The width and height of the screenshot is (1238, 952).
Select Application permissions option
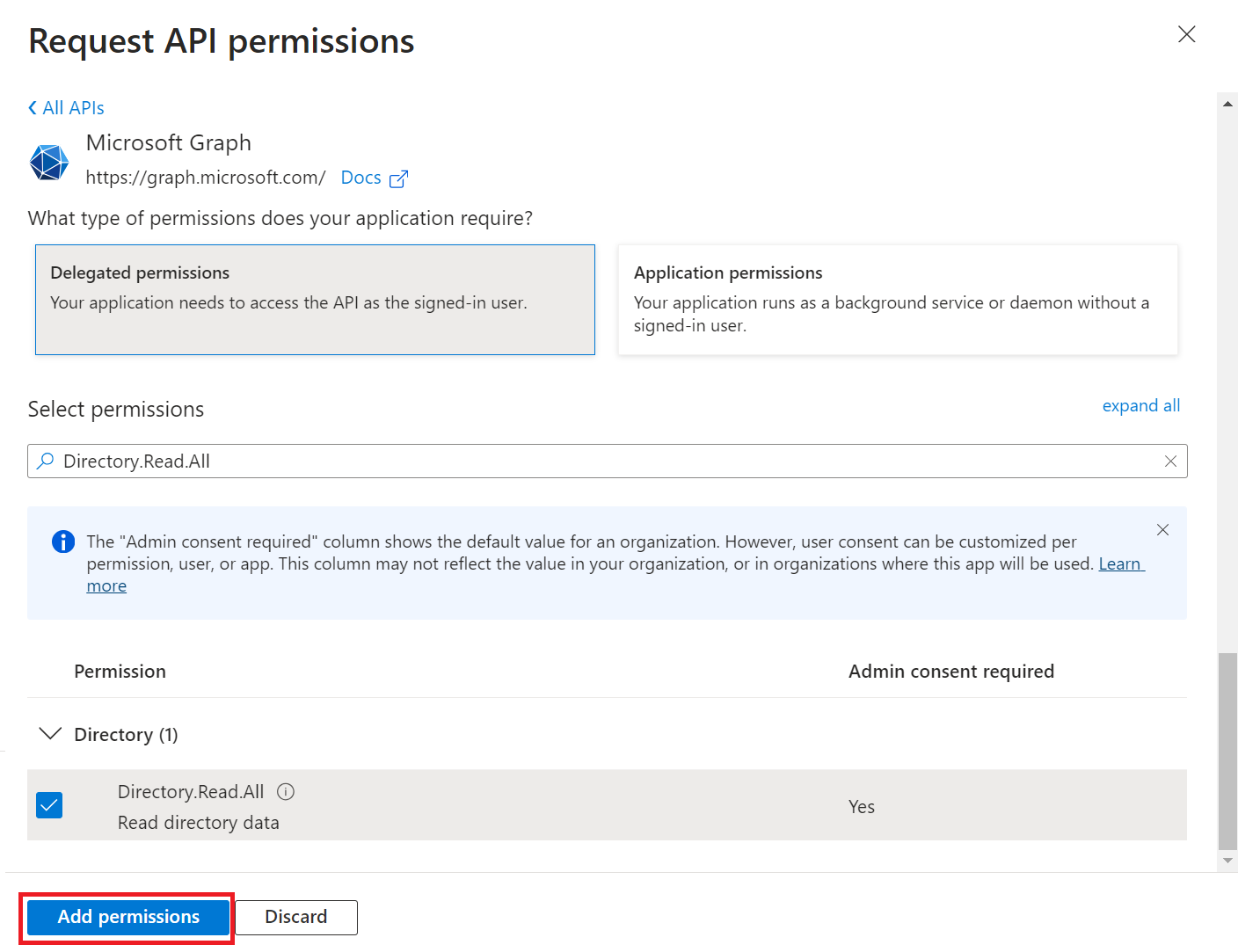(x=897, y=300)
